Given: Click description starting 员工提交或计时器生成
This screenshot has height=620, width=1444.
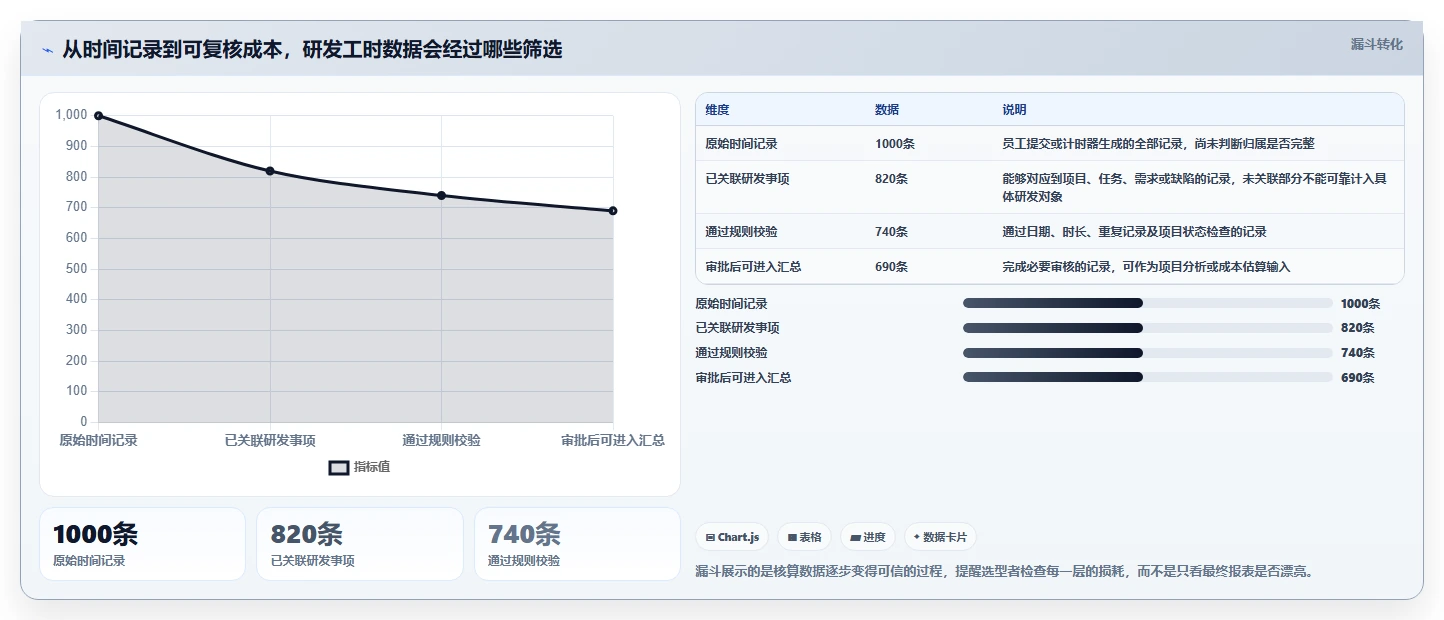Looking at the screenshot, I should (1158, 144).
